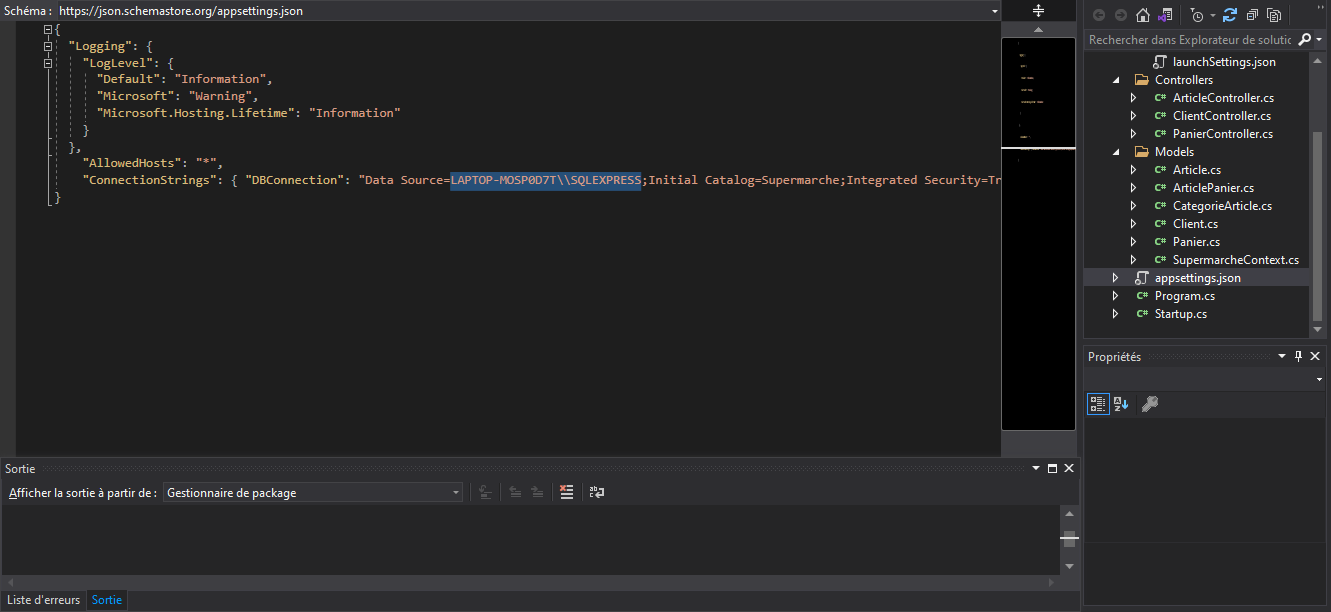Go to next message in Output
This screenshot has height=612, width=1331.
pos(537,491)
